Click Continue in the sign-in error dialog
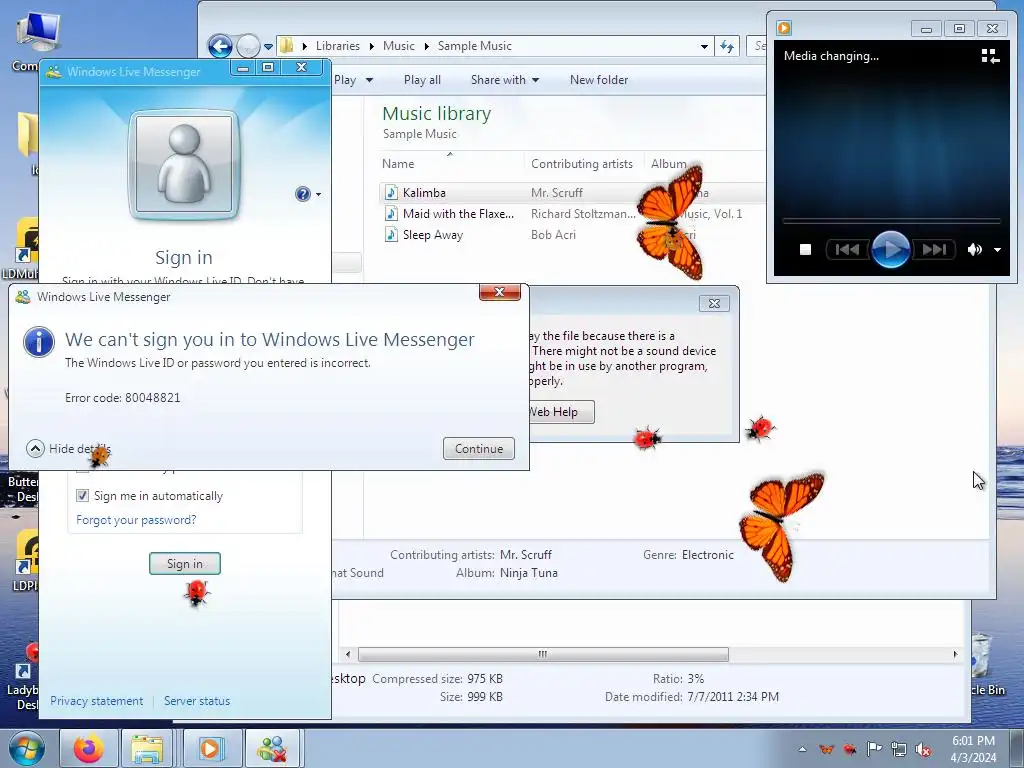 coord(479,449)
